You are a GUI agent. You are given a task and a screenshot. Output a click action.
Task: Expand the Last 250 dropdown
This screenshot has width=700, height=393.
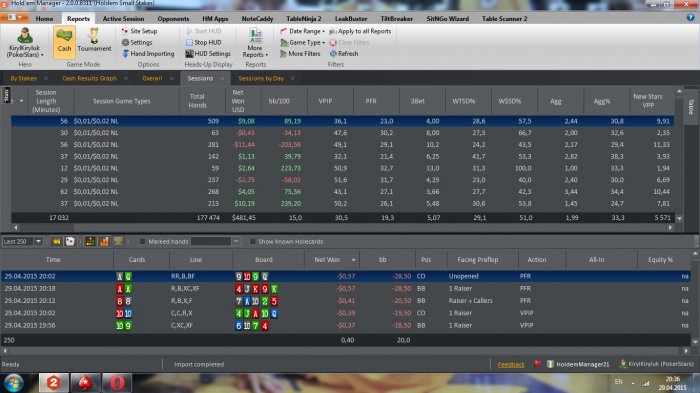pos(38,242)
